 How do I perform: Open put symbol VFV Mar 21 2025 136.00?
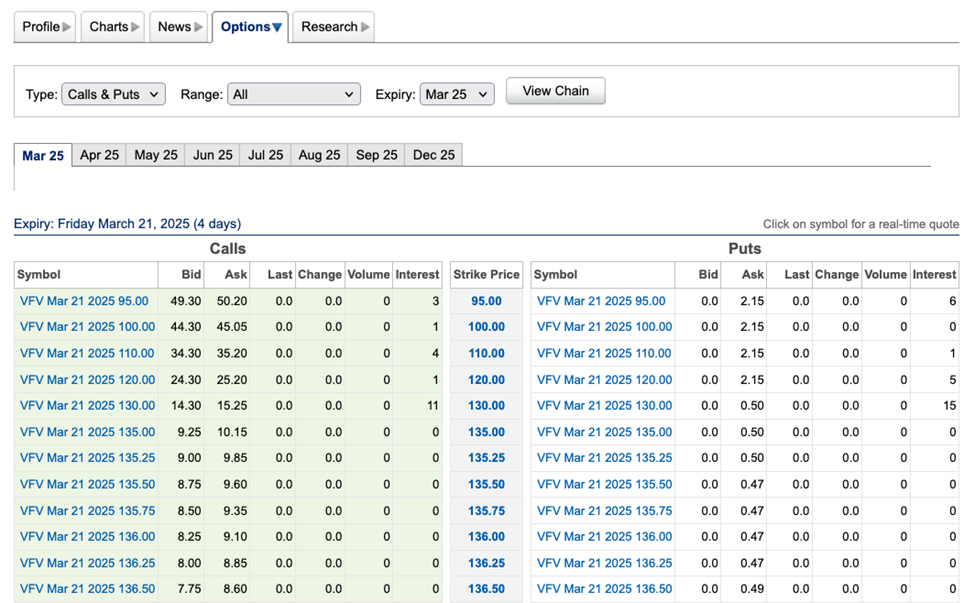604,536
